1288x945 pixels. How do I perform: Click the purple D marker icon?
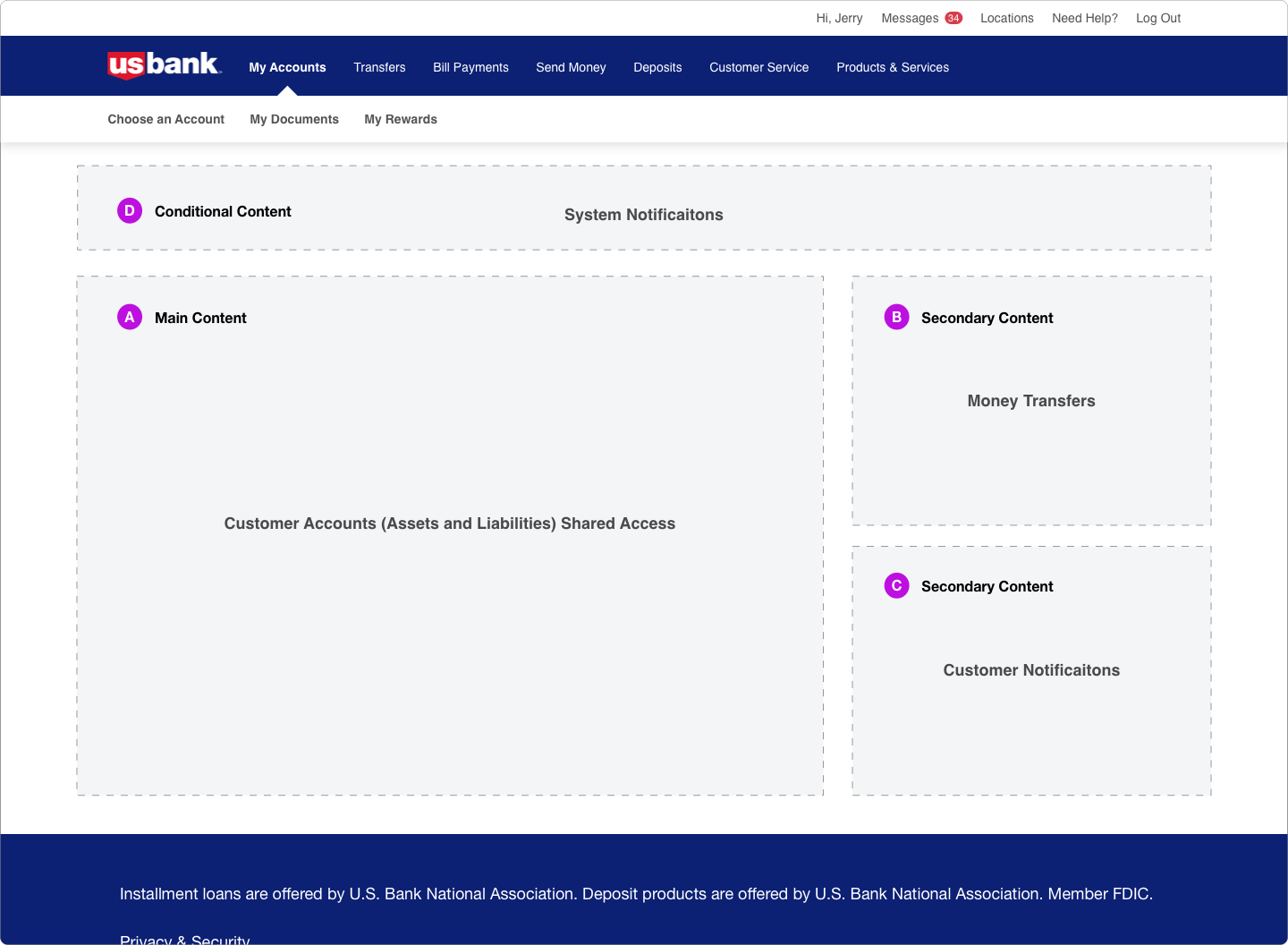pyautogui.click(x=130, y=211)
